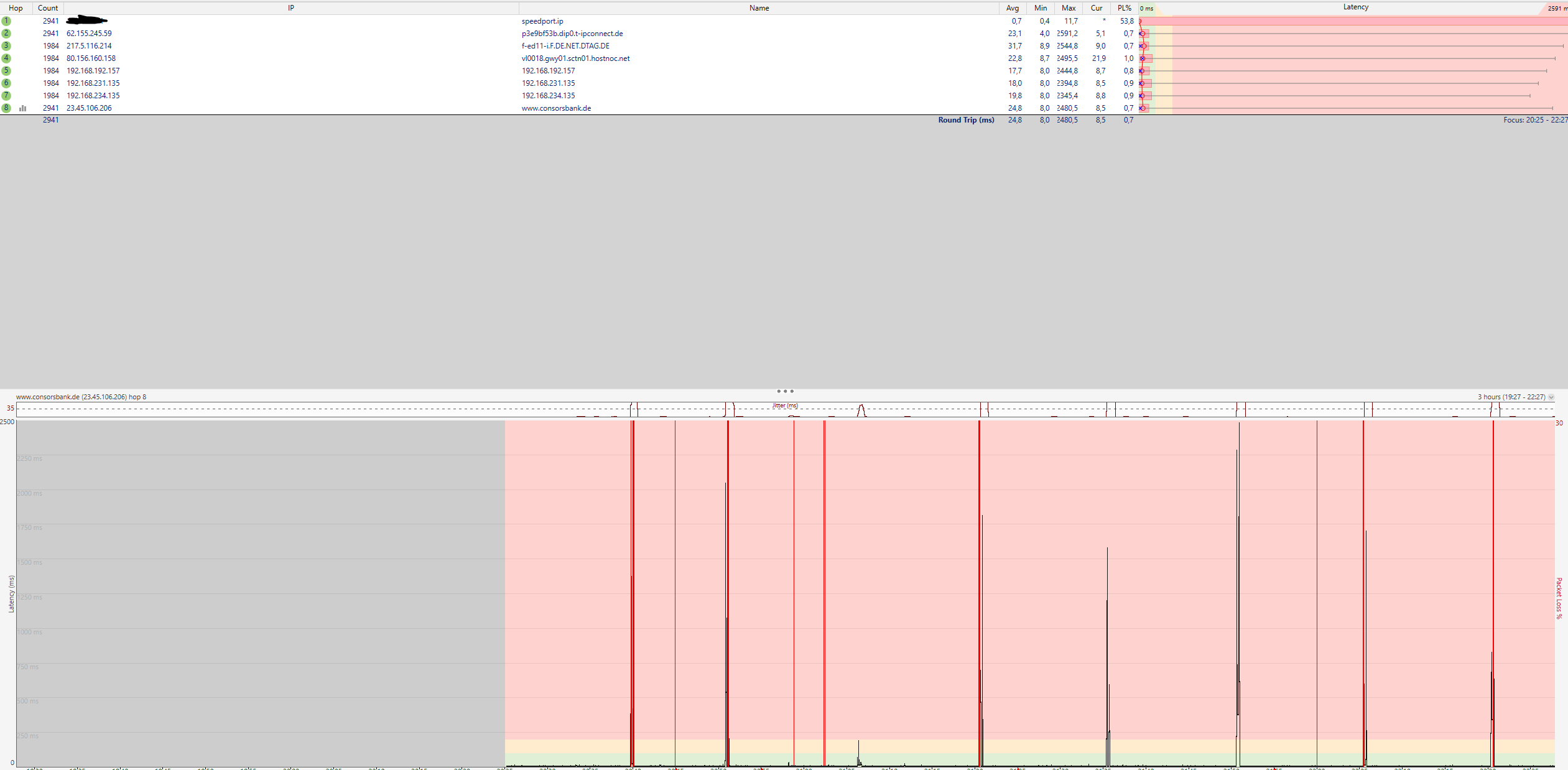Click the green hop 3 circle icon

tap(6, 46)
